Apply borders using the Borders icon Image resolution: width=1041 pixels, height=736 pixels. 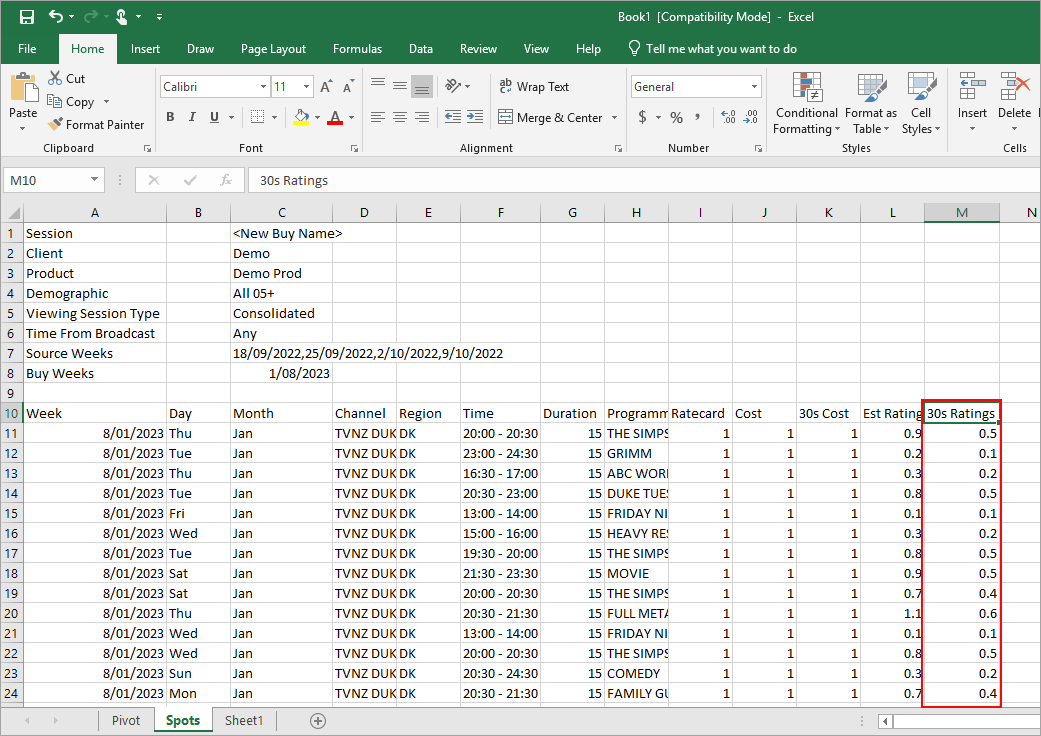pyautogui.click(x=258, y=117)
